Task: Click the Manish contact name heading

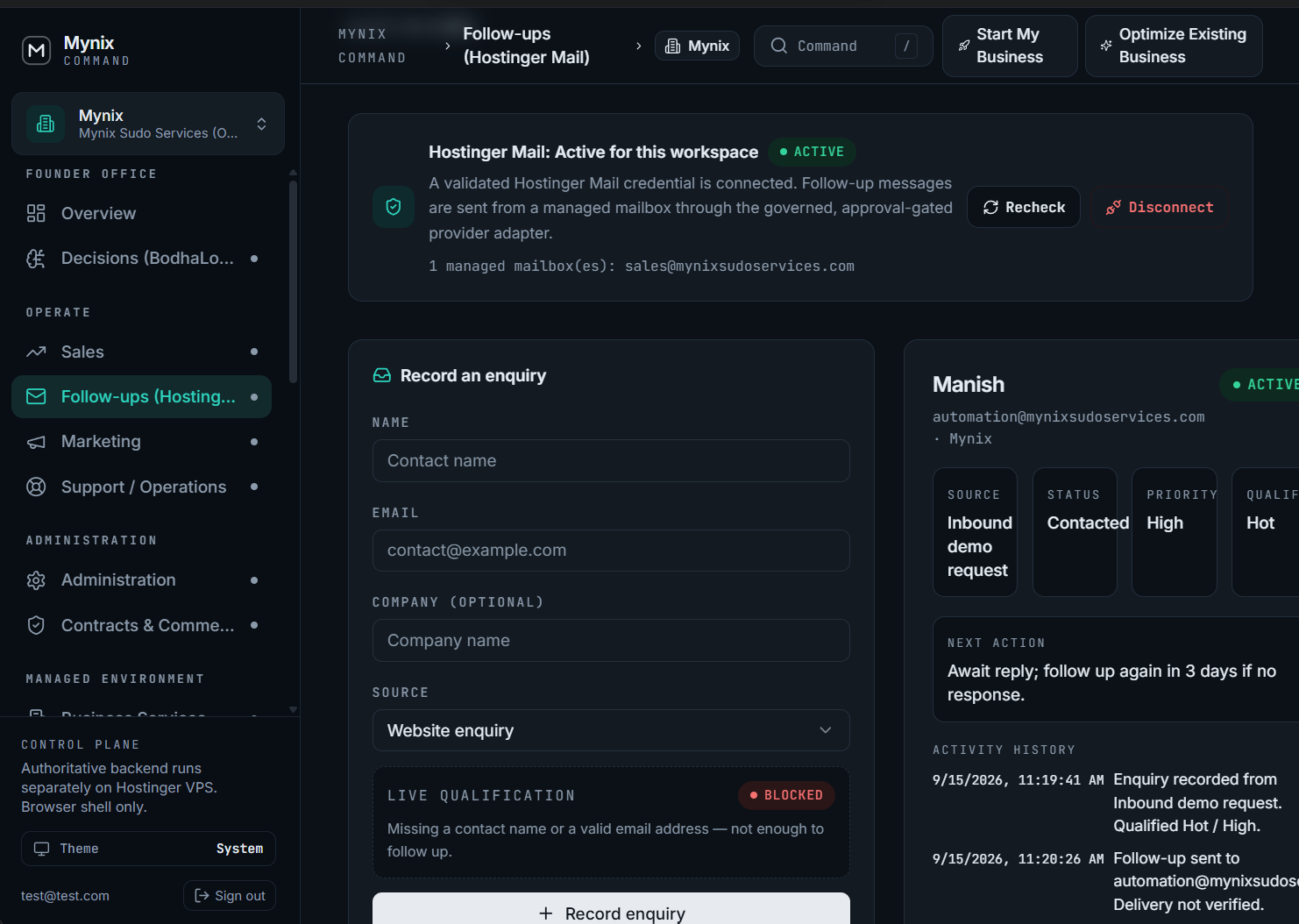Action: [x=969, y=385]
